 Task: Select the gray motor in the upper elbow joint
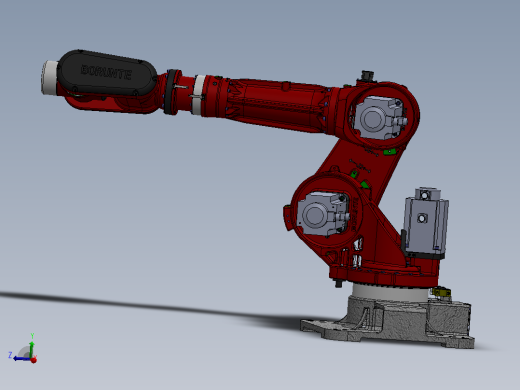(378, 117)
